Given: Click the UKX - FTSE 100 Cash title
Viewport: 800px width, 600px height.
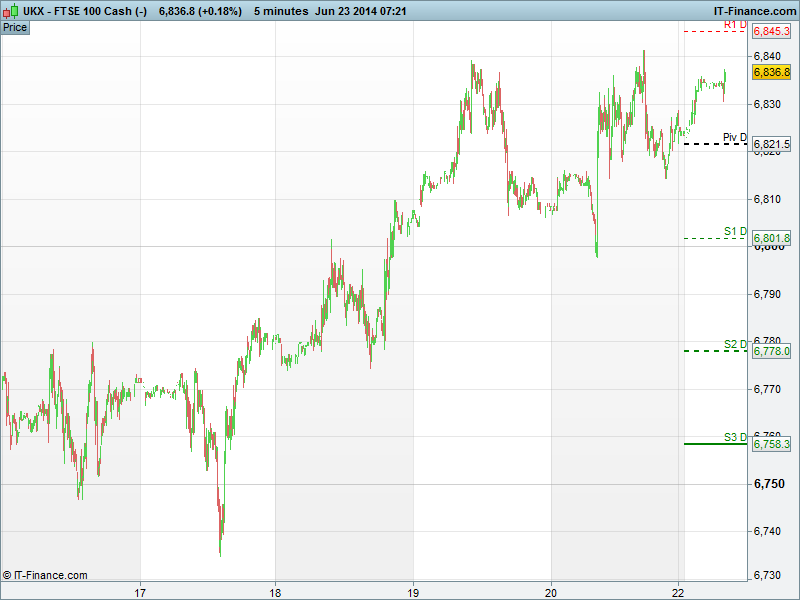Looking at the screenshot, I should [x=86, y=10].
